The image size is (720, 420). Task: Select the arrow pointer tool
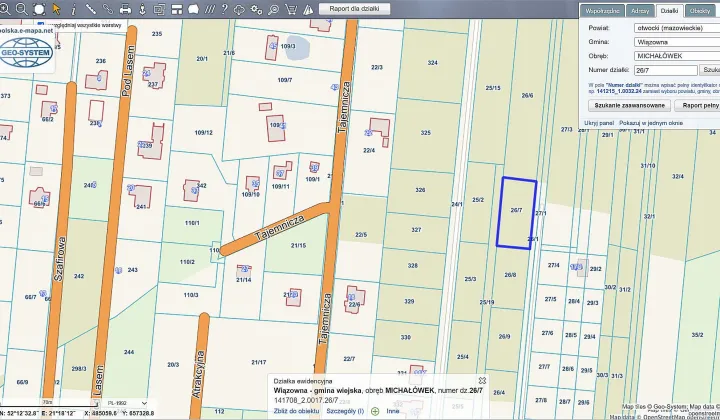(x=56, y=9)
